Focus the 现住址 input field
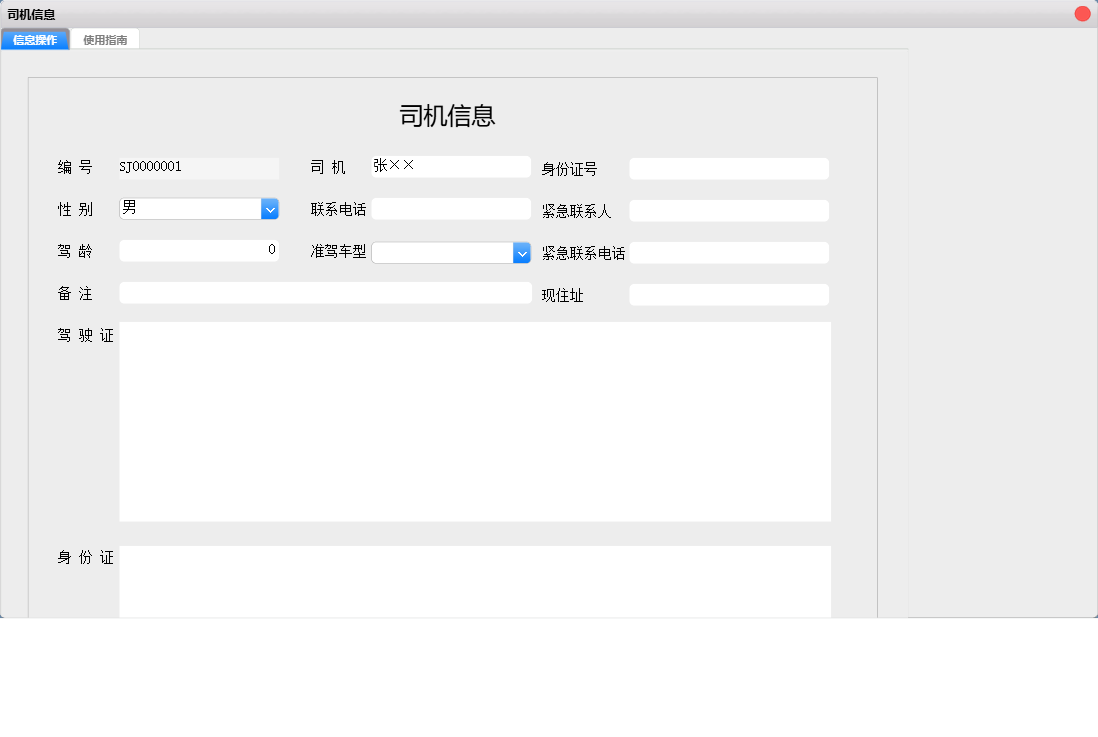 pos(729,295)
